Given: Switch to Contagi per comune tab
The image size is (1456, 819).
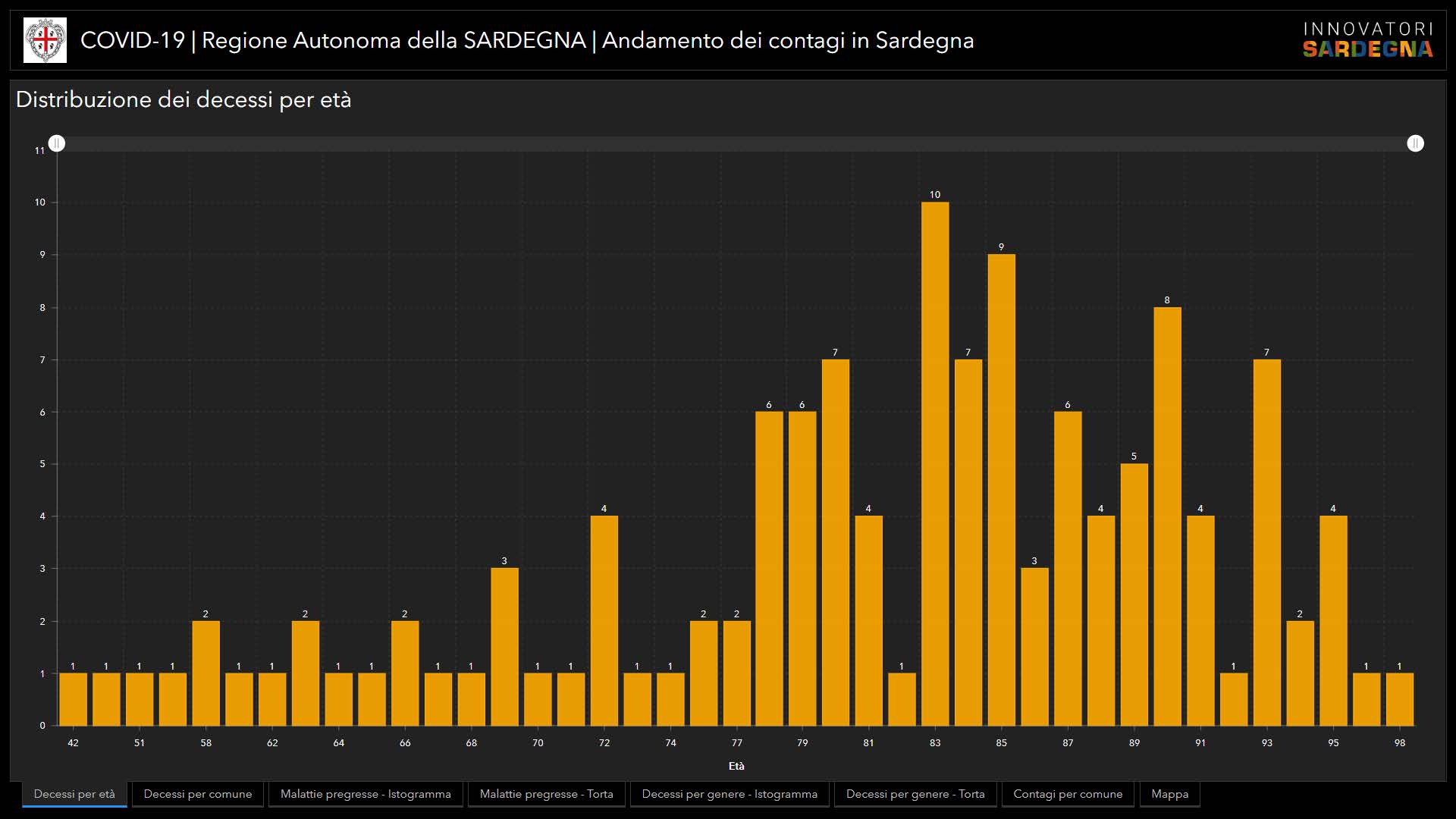Looking at the screenshot, I should 1068,794.
